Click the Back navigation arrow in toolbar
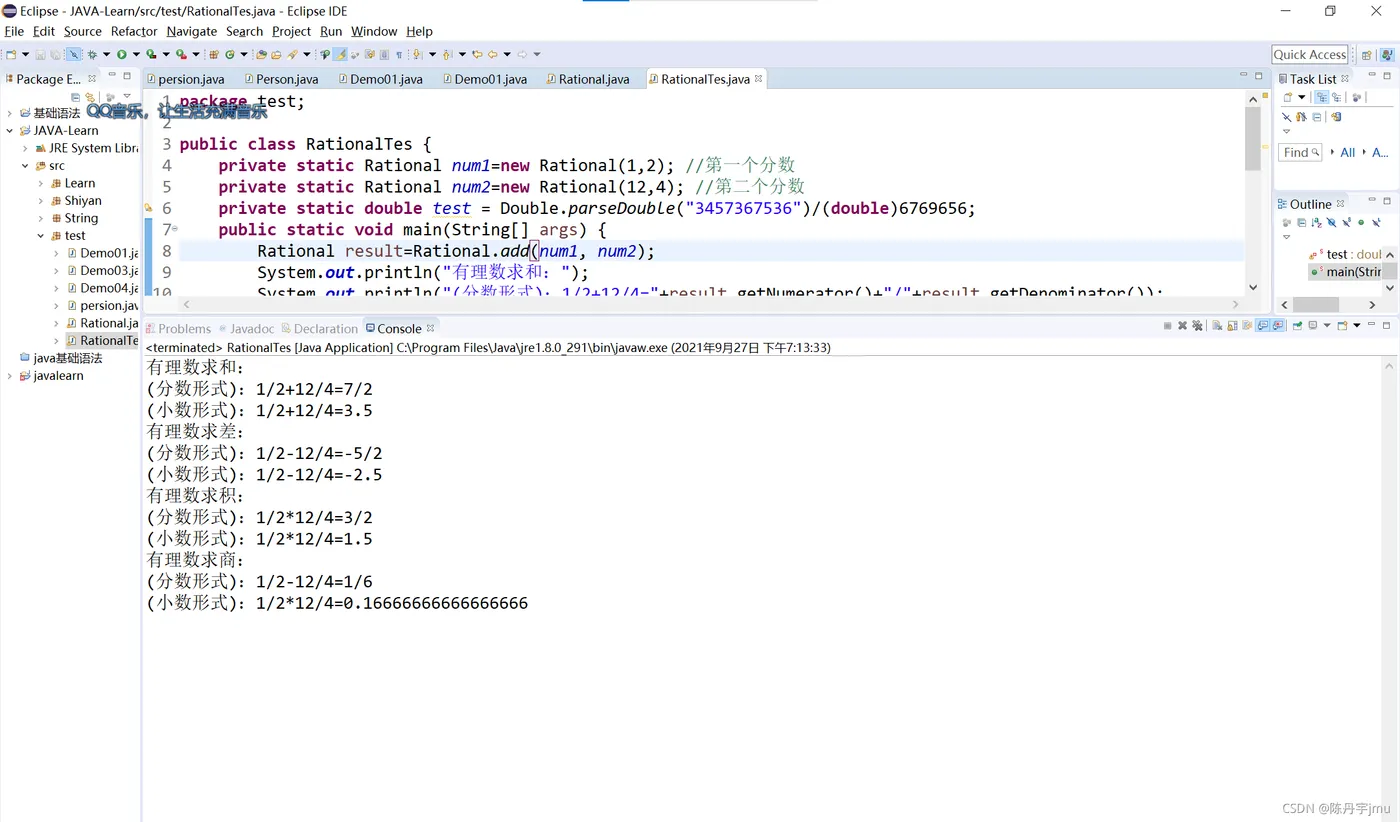The image size is (1400, 822). (x=492, y=54)
